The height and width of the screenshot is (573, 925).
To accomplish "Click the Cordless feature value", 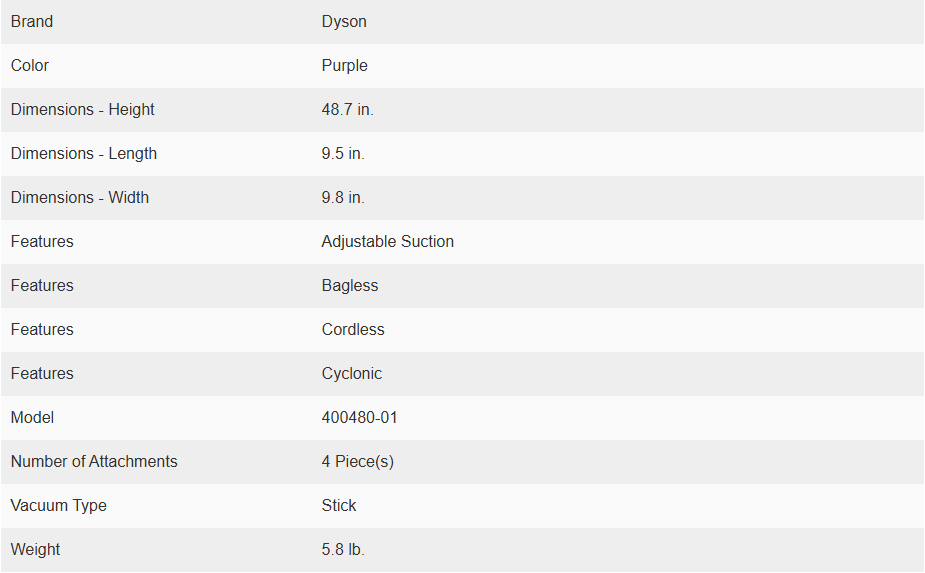I will point(353,329).
